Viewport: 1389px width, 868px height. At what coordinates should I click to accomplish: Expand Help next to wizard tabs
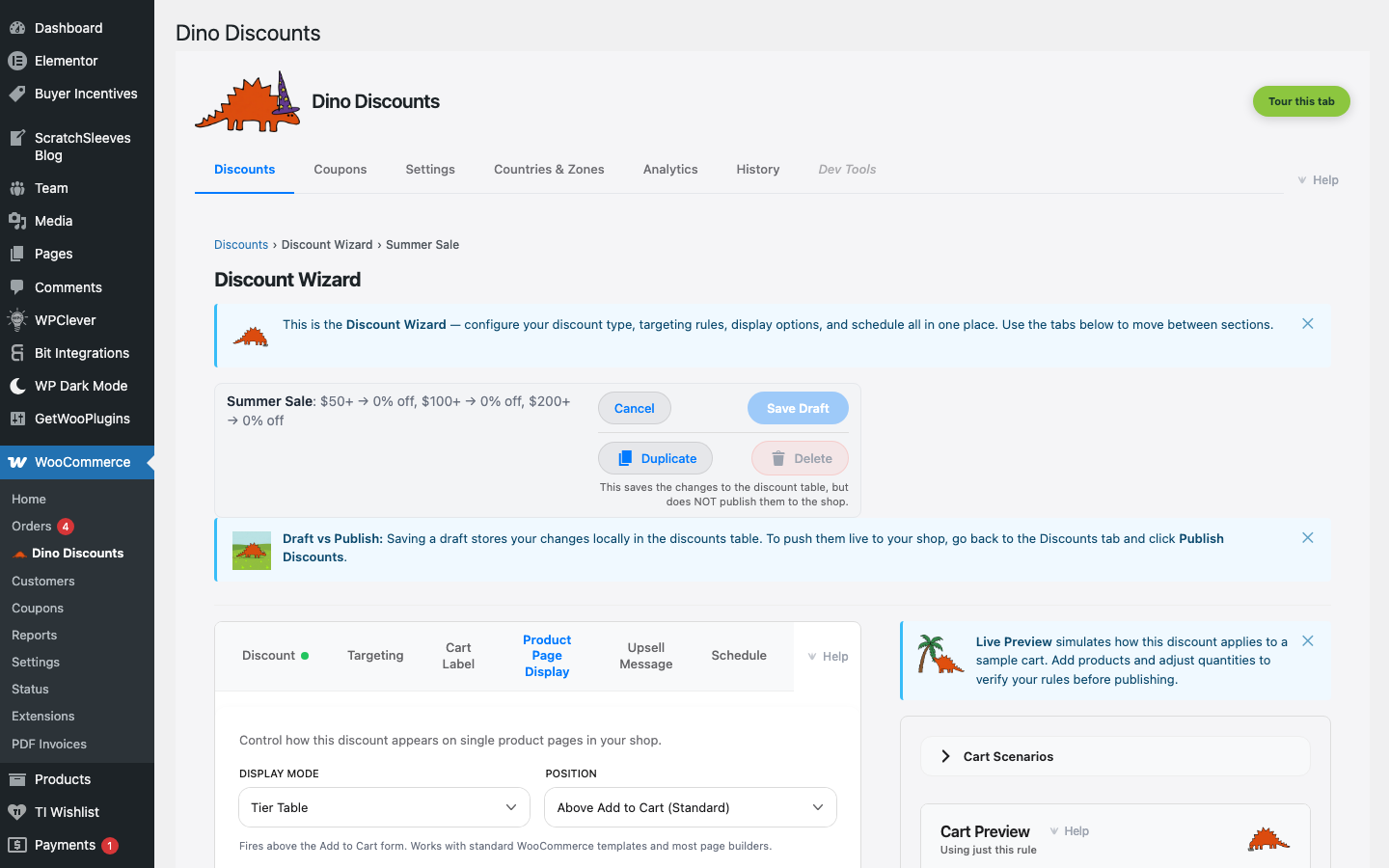pyautogui.click(x=828, y=657)
